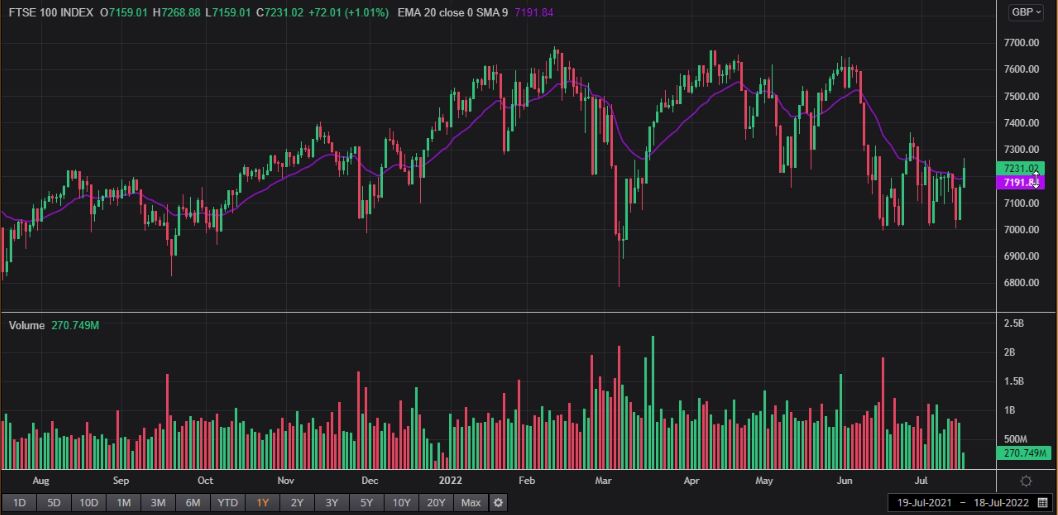Open range settings gear next to Max
The image size is (1058, 515).
point(498,502)
